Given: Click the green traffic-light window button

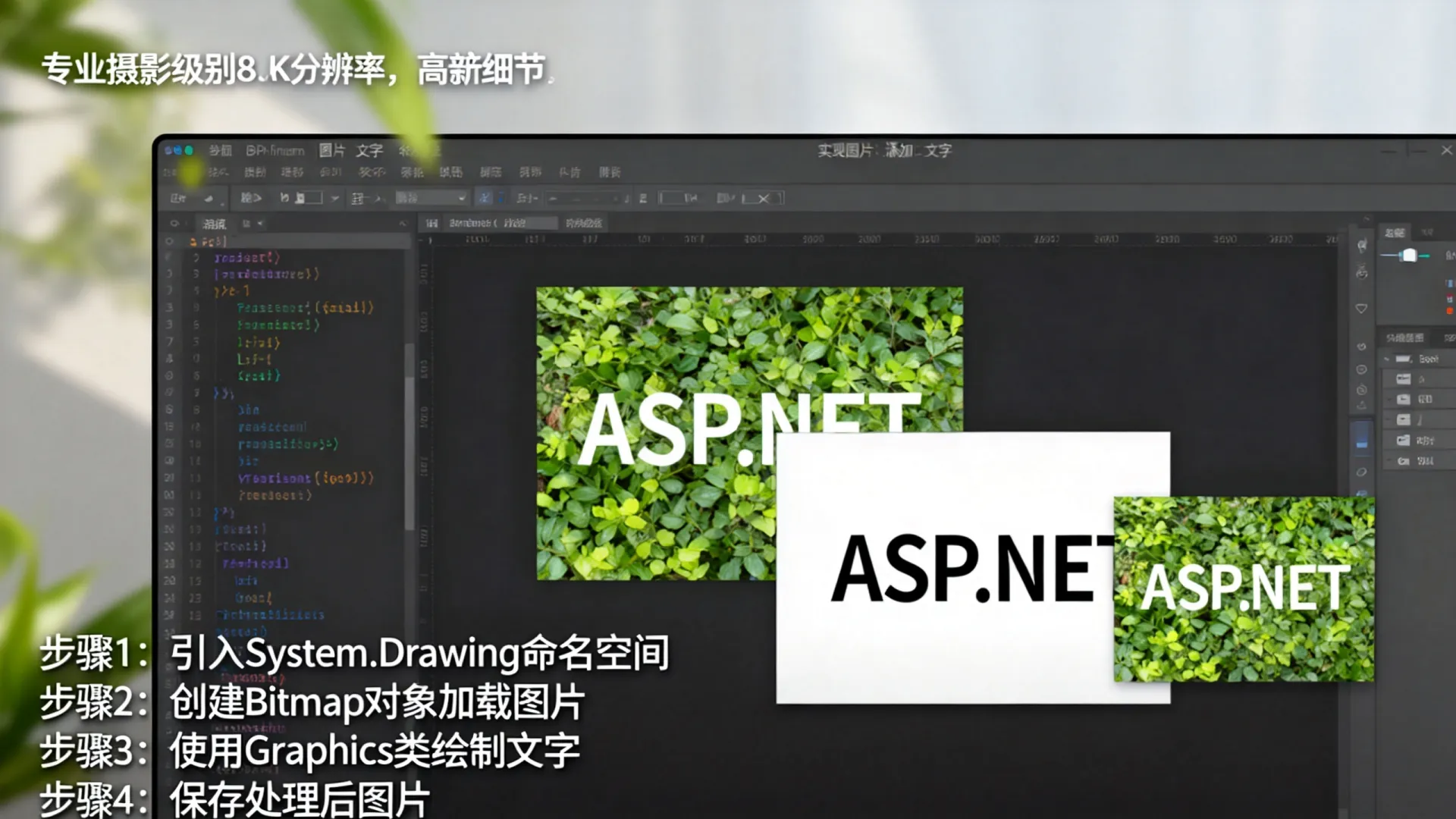Looking at the screenshot, I should pos(189,150).
